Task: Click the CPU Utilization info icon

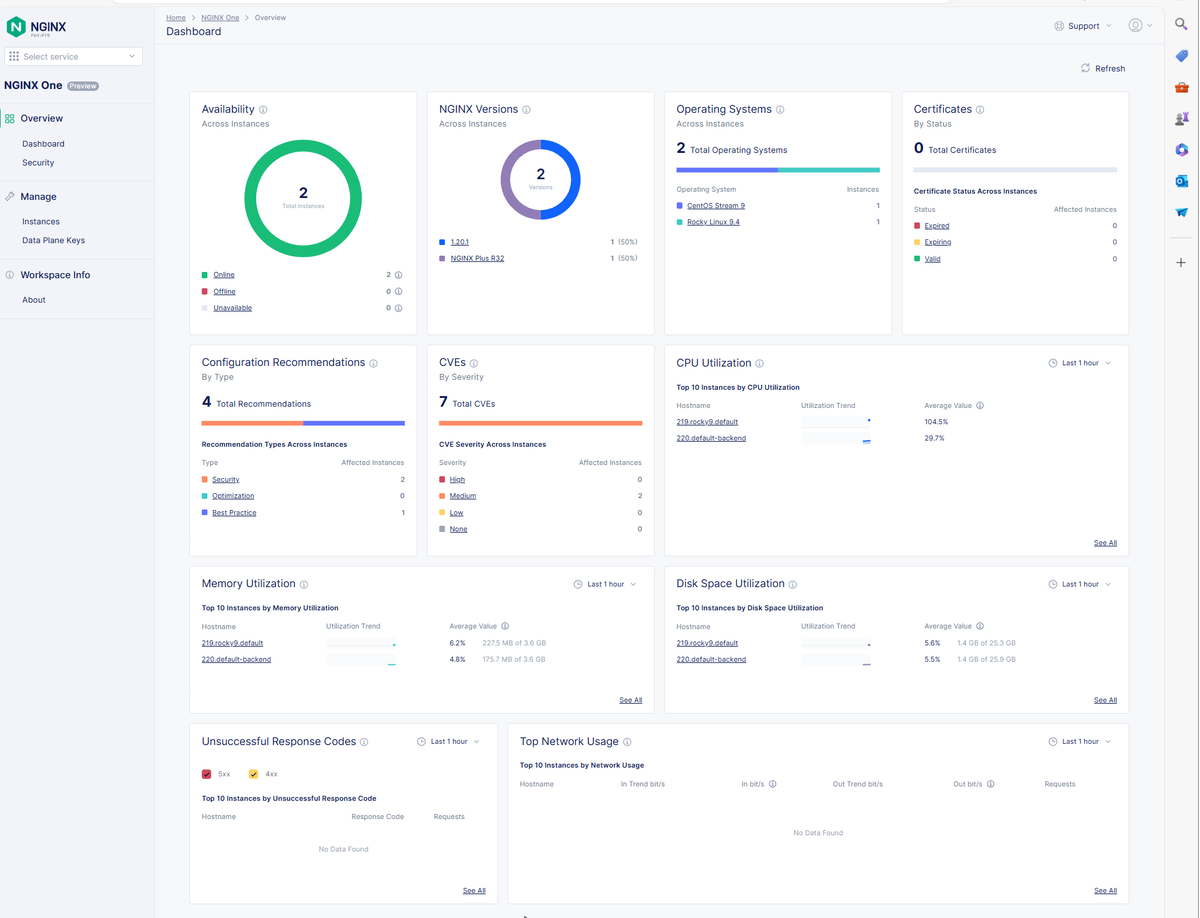Action: [760, 364]
